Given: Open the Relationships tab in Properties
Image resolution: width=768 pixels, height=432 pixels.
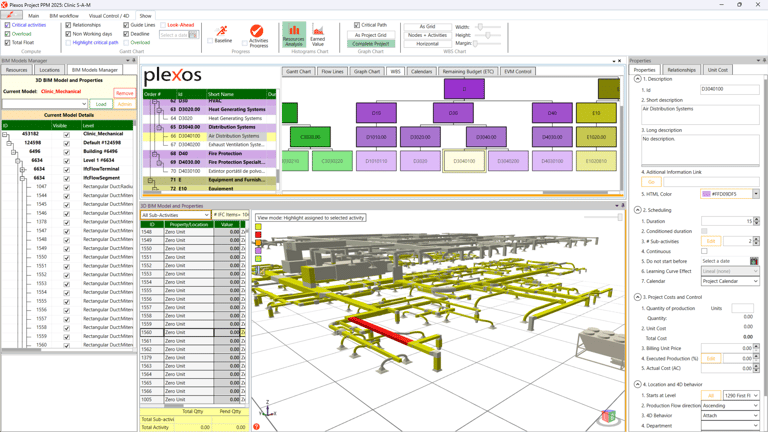Looking at the screenshot, I should tap(681, 70).
